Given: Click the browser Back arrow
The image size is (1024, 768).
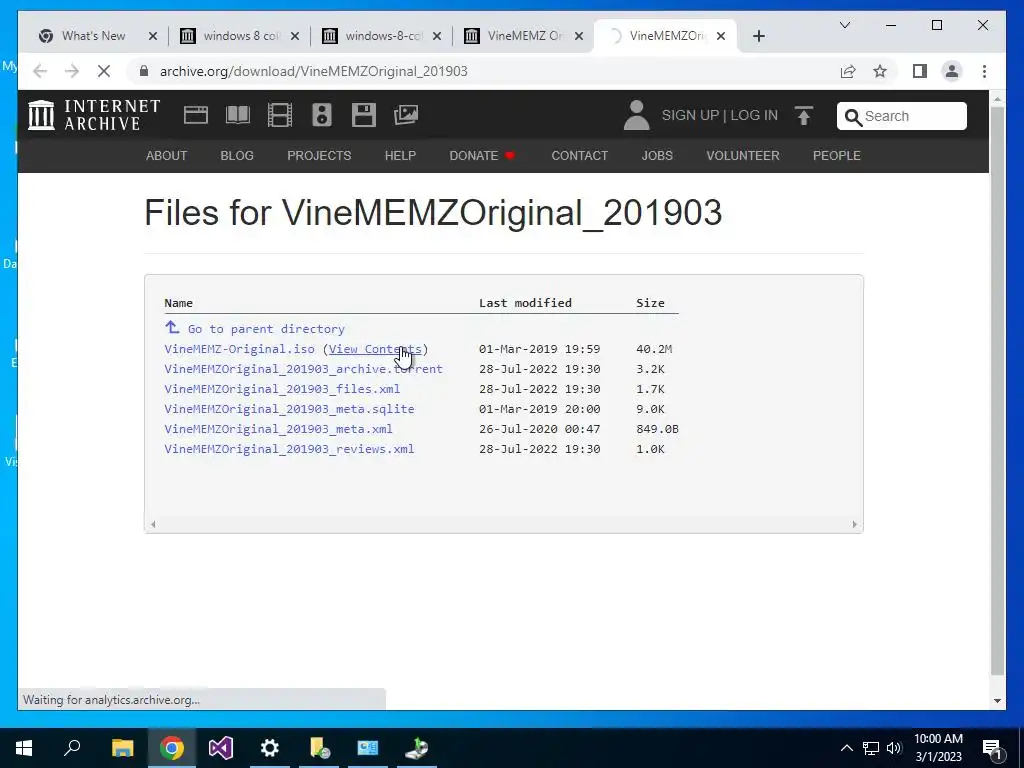Looking at the screenshot, I should click(x=40, y=71).
